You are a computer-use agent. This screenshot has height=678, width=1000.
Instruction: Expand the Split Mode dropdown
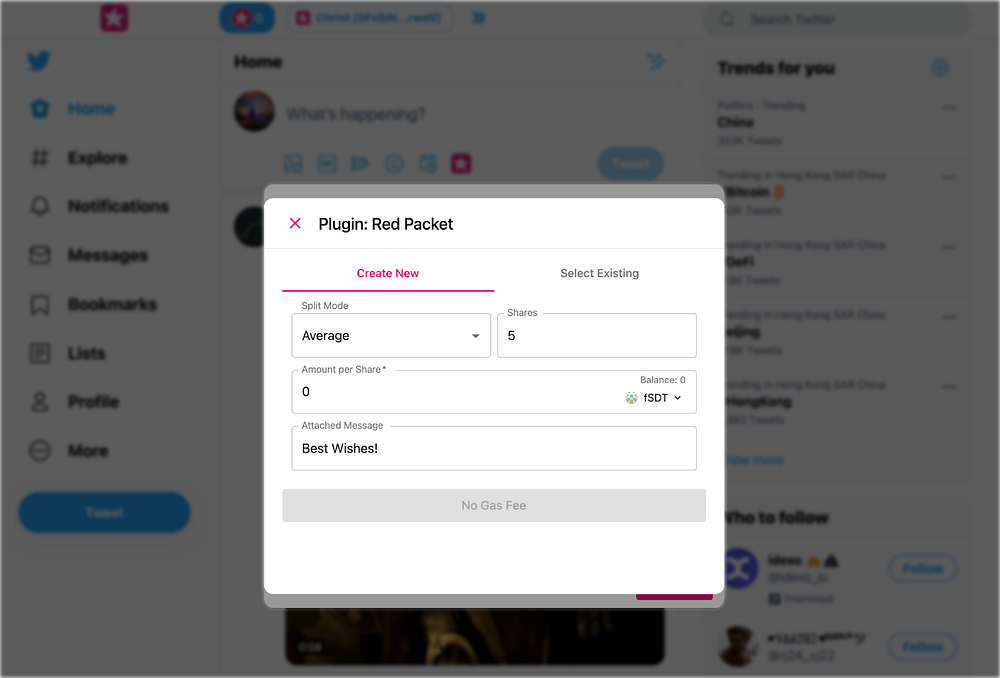[x=391, y=335]
